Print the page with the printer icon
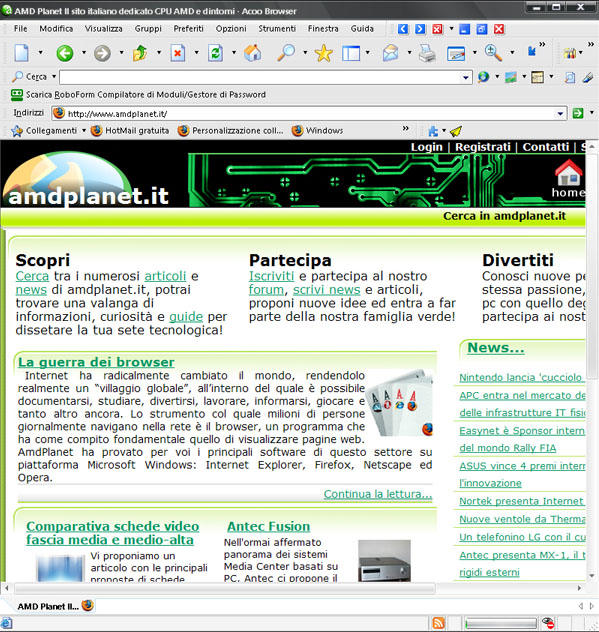This screenshot has width=599, height=632. tap(427, 53)
